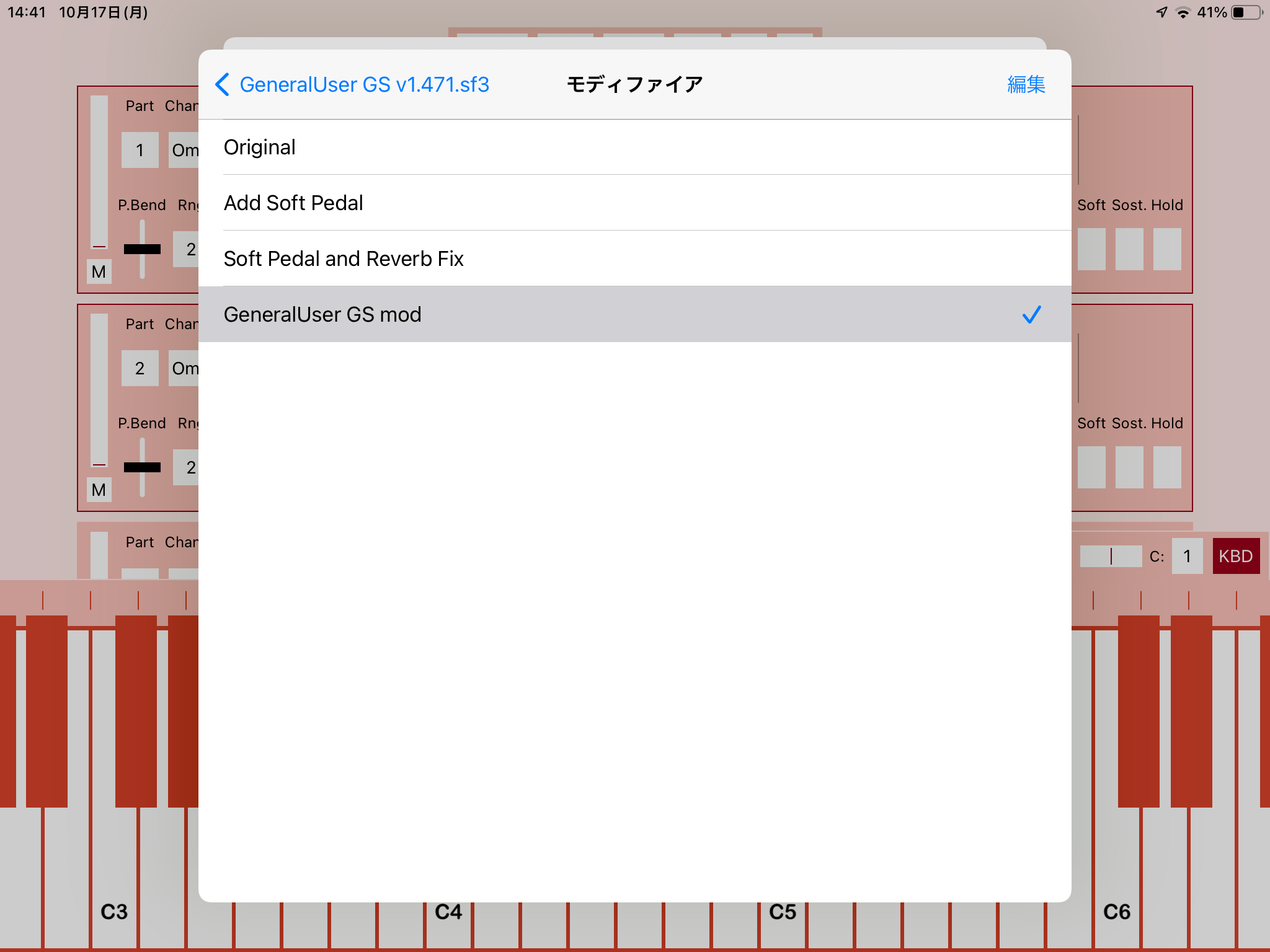Tap pitch bend range 2 in part 1

186,249
